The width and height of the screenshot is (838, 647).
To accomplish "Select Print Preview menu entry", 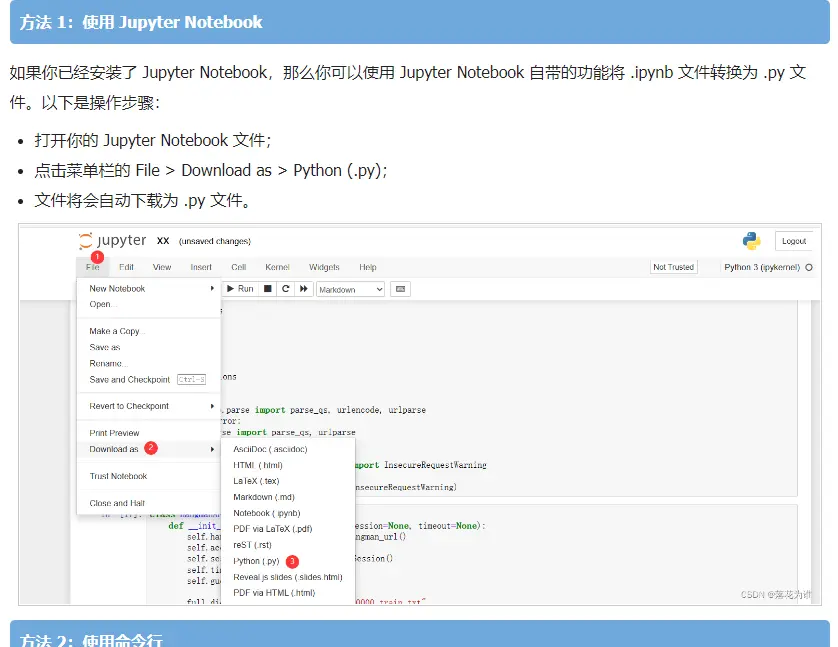I will click(x=149, y=433).
